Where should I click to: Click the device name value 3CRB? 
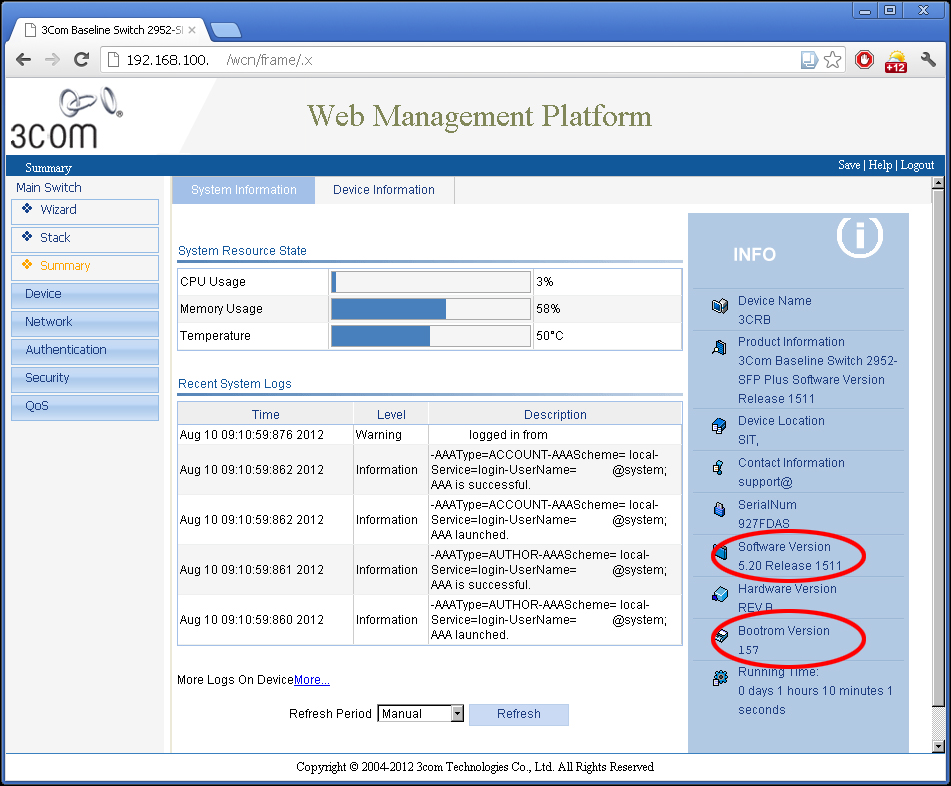pos(754,320)
